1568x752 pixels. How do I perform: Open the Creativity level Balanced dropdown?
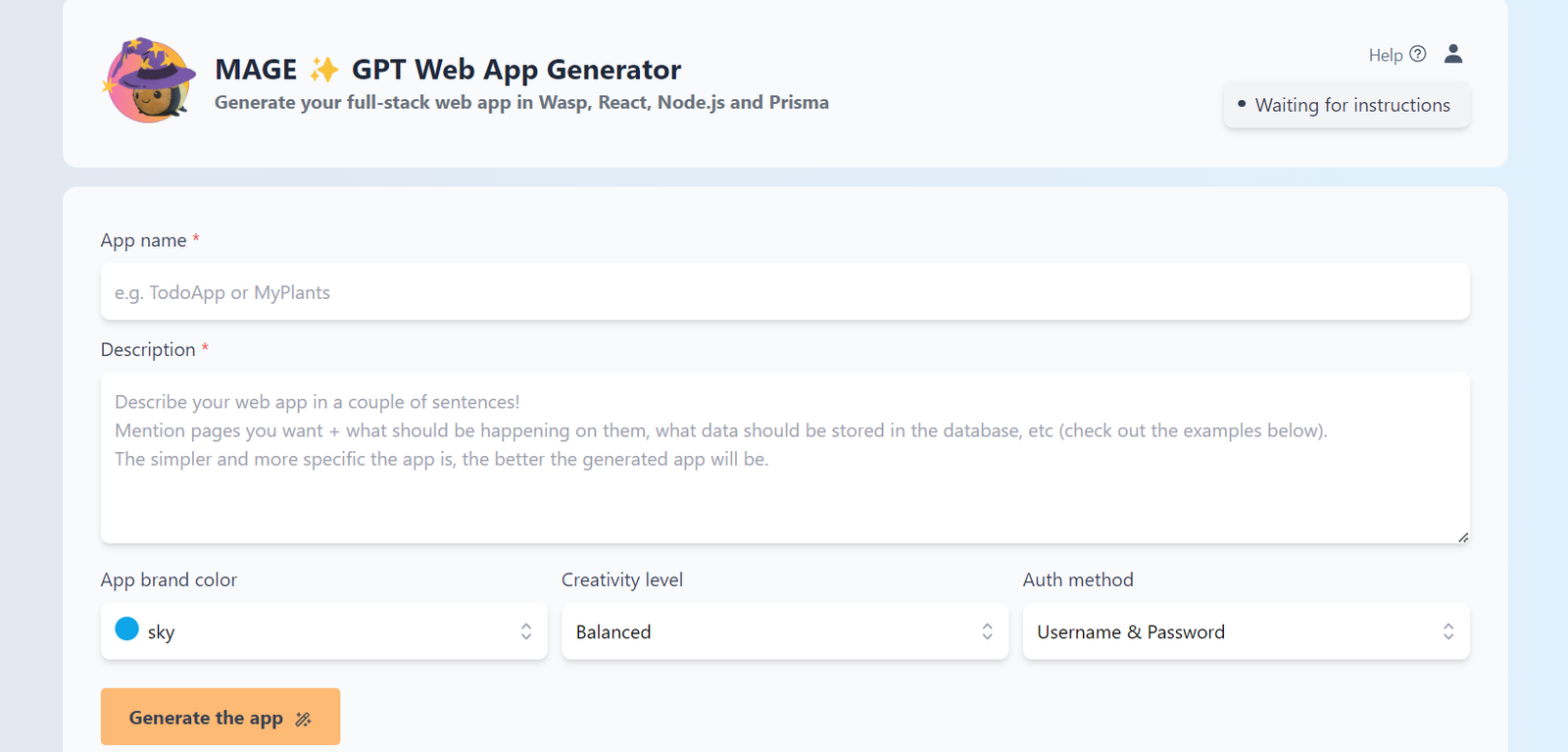tap(784, 631)
